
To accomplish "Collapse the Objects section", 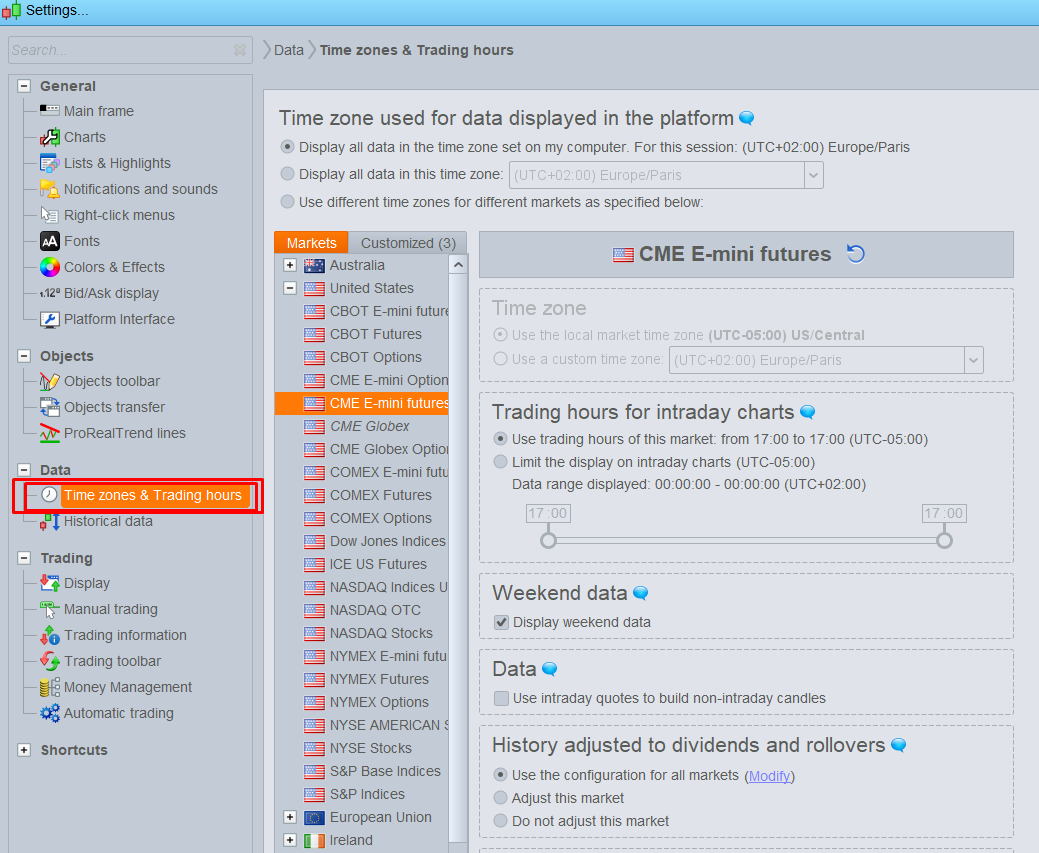I will point(24,355).
